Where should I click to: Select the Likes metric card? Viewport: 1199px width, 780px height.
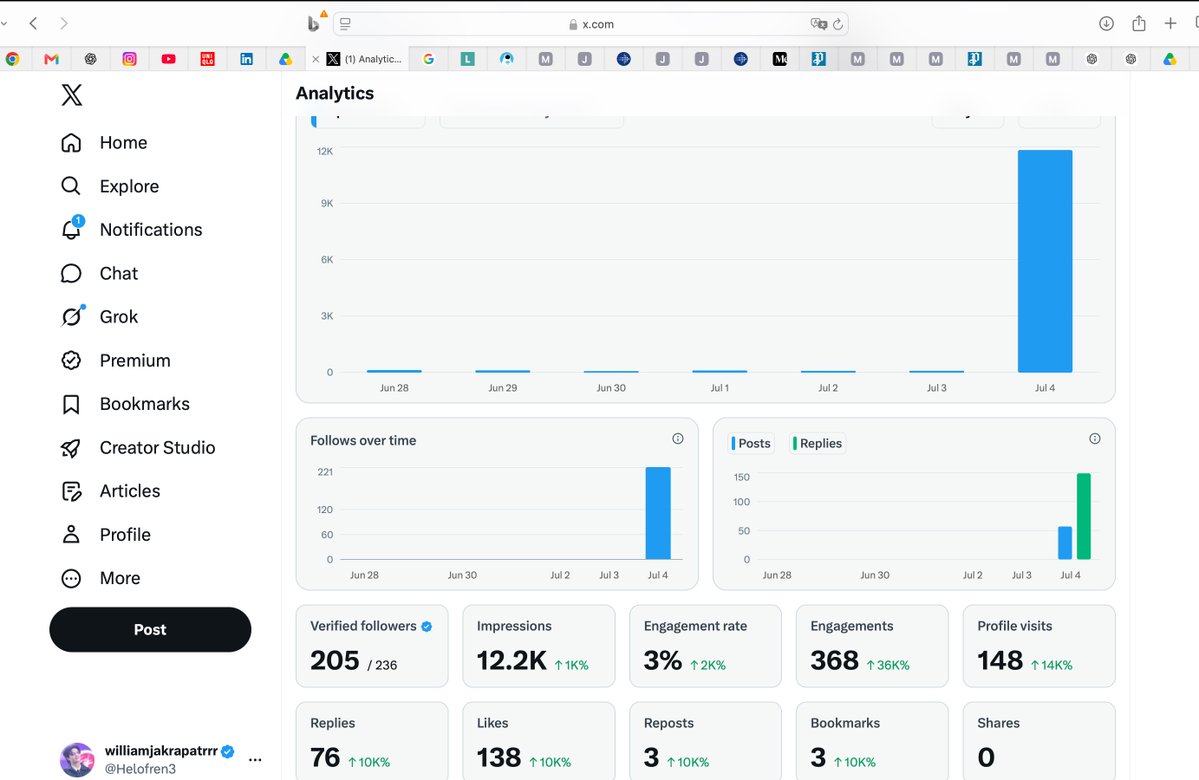pyautogui.click(x=538, y=741)
